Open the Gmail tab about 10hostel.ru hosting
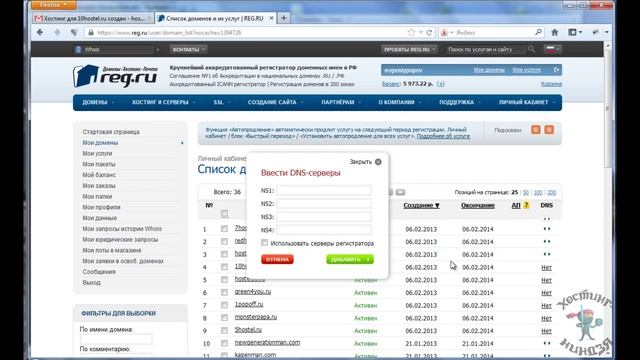This screenshot has height=360, width=640. [93, 18]
